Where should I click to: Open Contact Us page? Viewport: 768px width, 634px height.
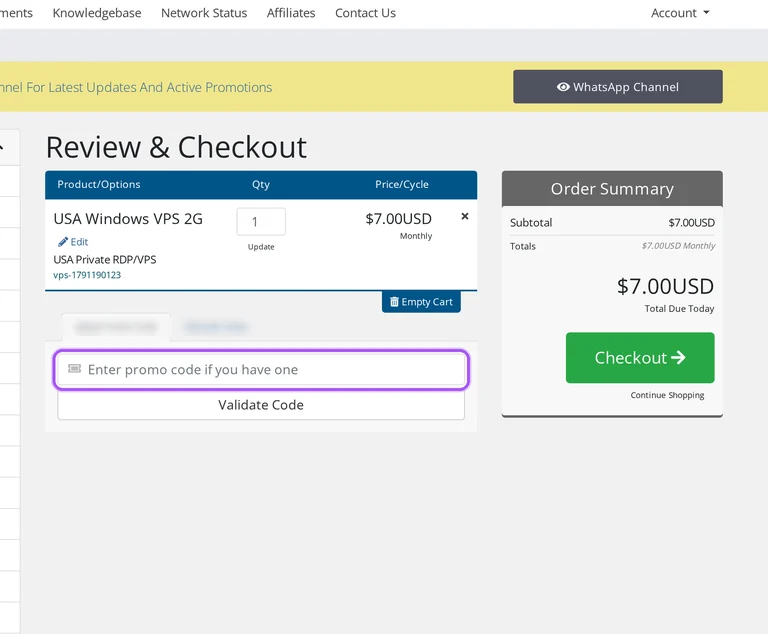point(365,13)
